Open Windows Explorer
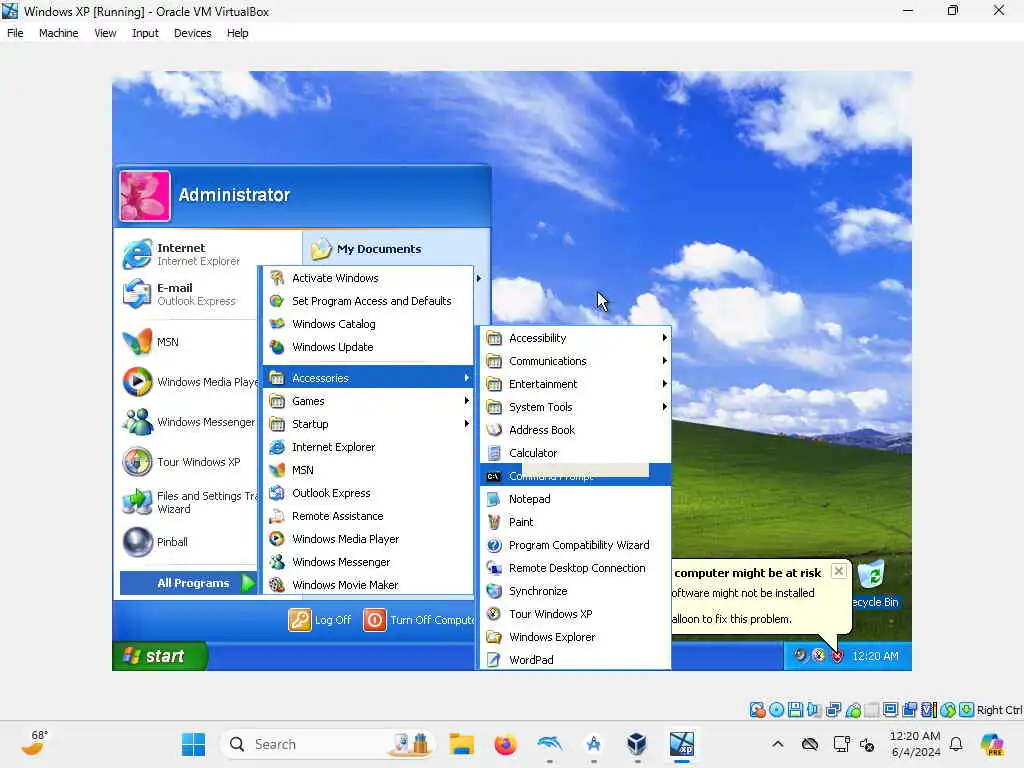 [x=575, y=637]
